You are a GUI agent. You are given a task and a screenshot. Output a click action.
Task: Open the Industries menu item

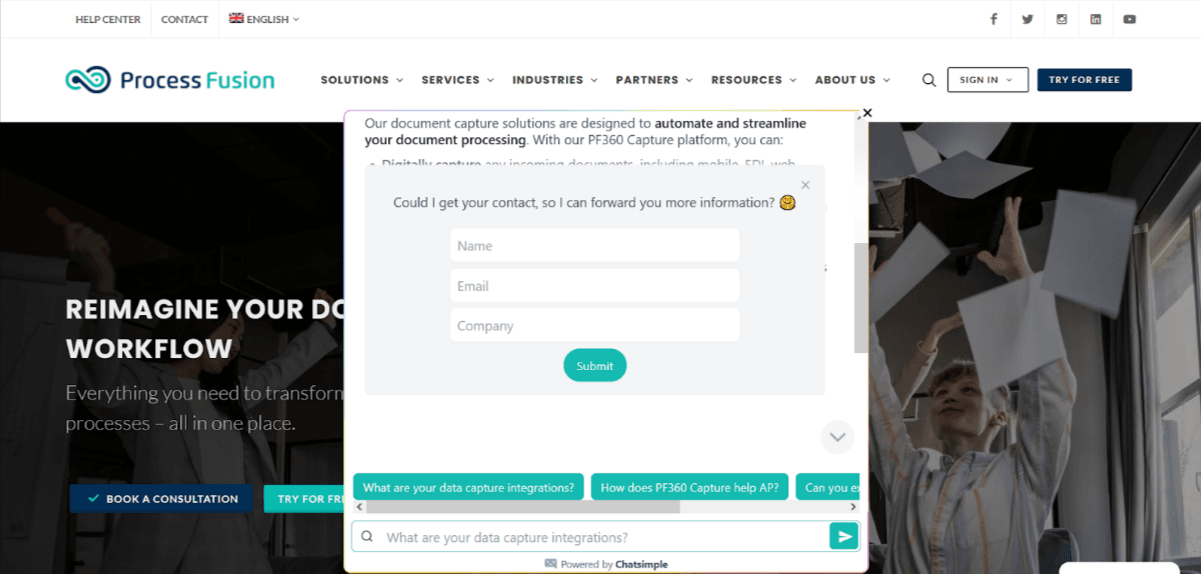(x=555, y=80)
